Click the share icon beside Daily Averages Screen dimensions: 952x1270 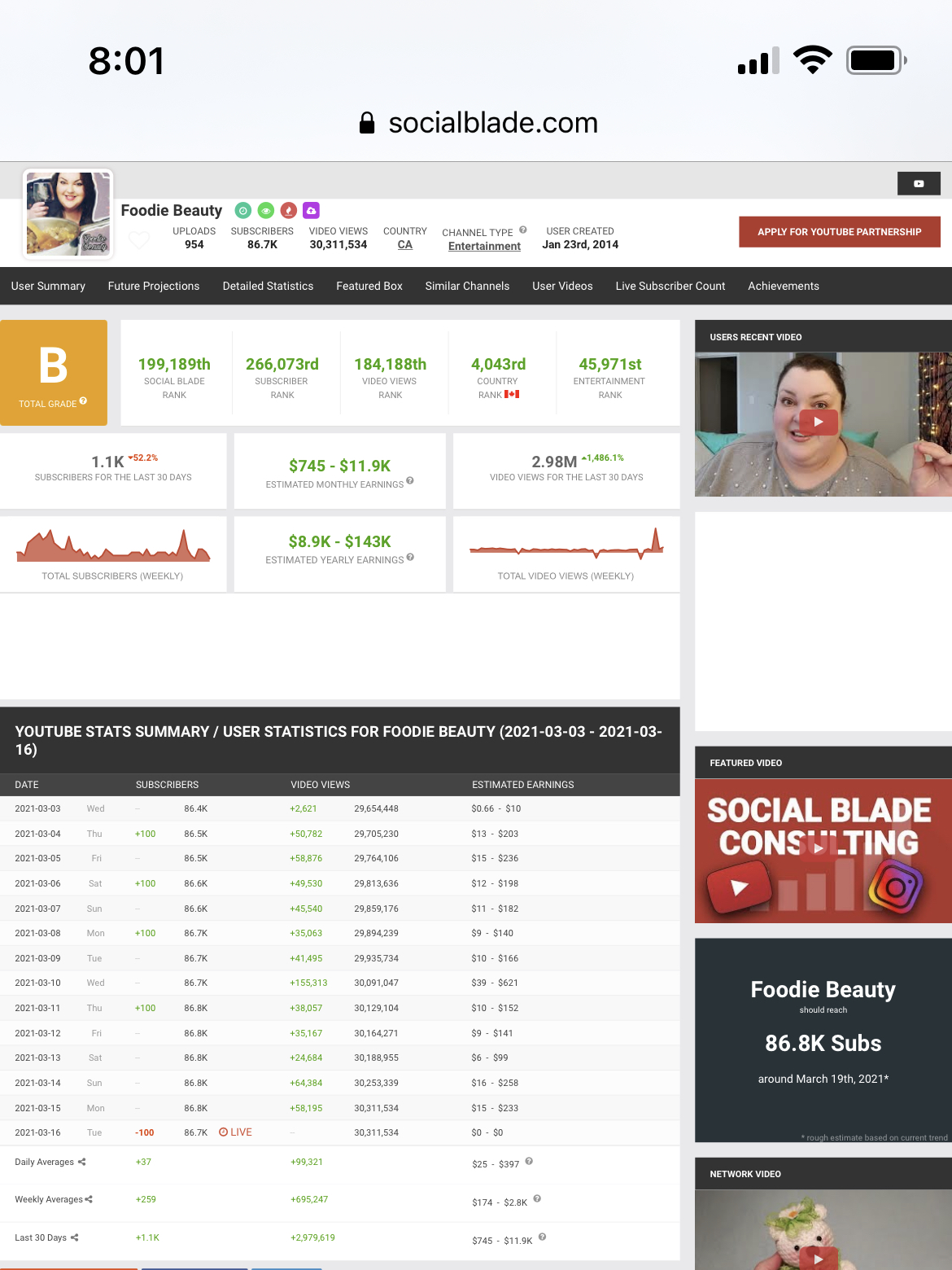click(81, 1162)
